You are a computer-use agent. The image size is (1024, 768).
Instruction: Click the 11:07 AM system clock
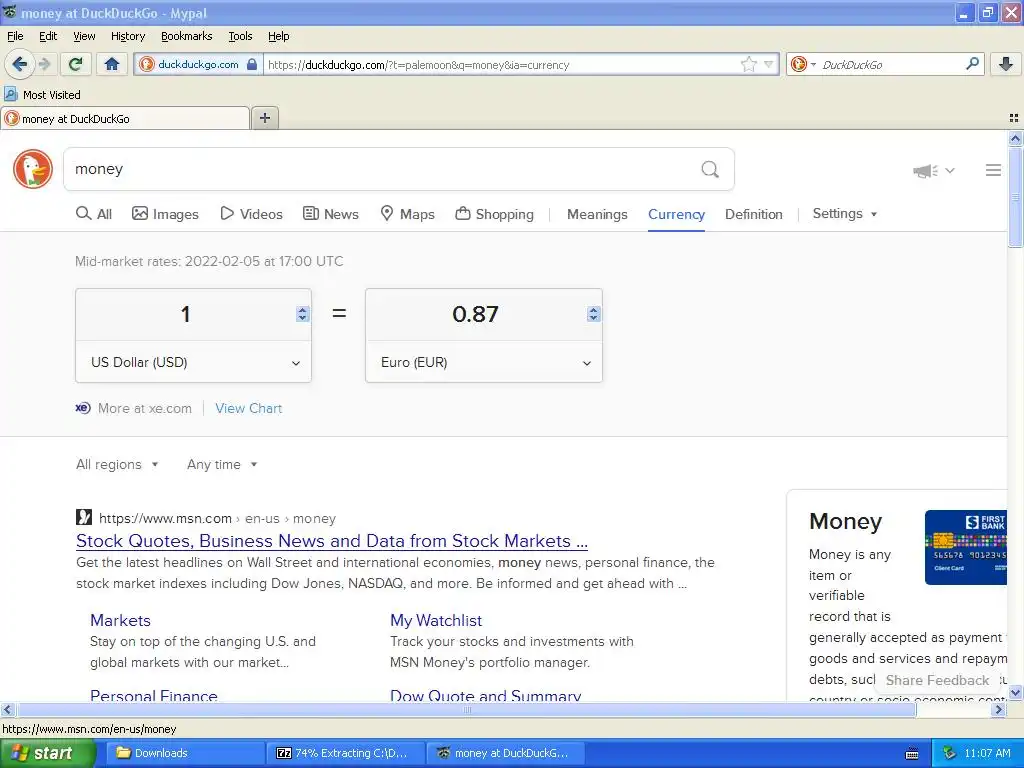(x=987, y=753)
